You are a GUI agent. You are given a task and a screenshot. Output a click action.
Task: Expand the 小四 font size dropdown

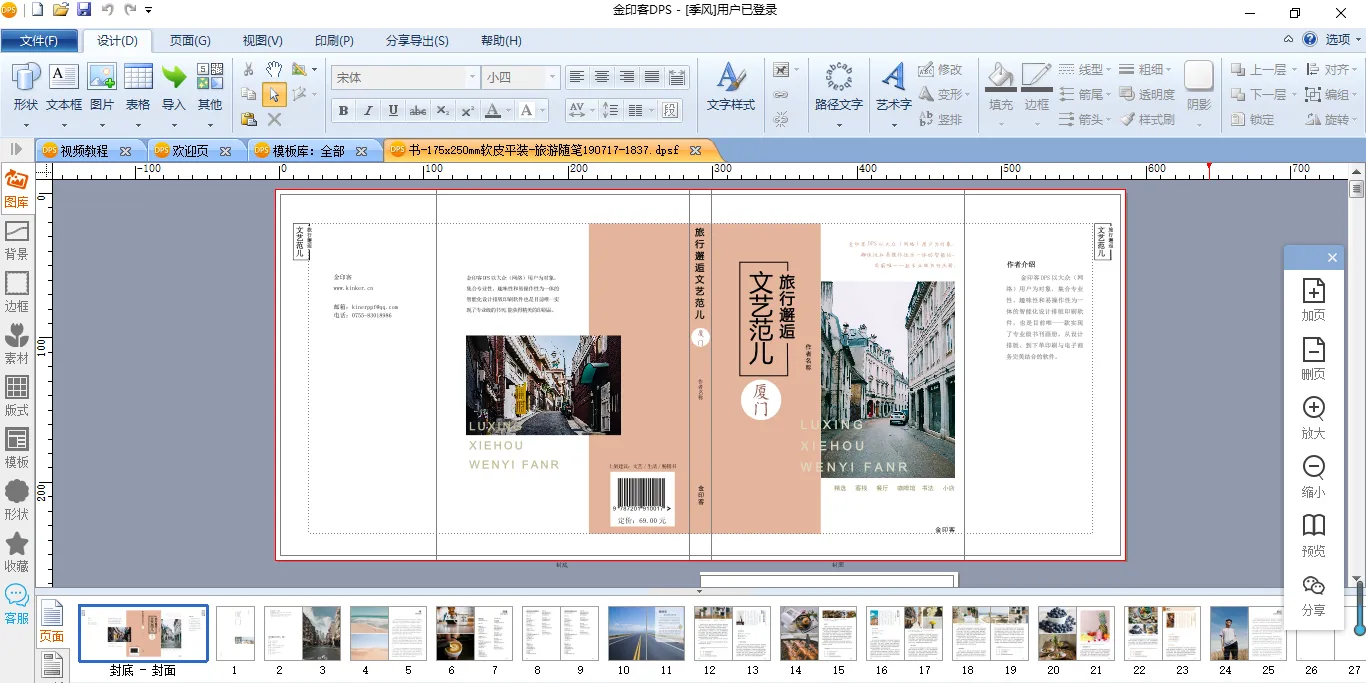pos(551,77)
